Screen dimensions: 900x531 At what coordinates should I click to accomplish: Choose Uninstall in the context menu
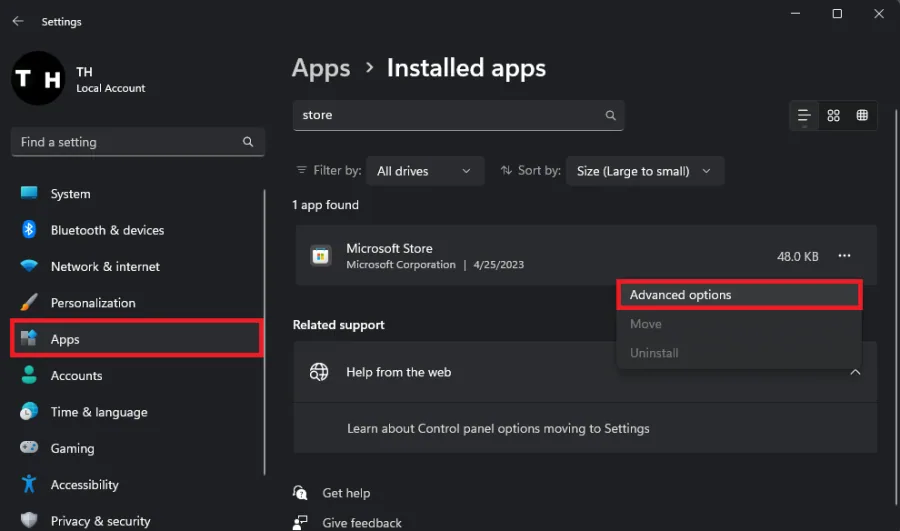739,353
